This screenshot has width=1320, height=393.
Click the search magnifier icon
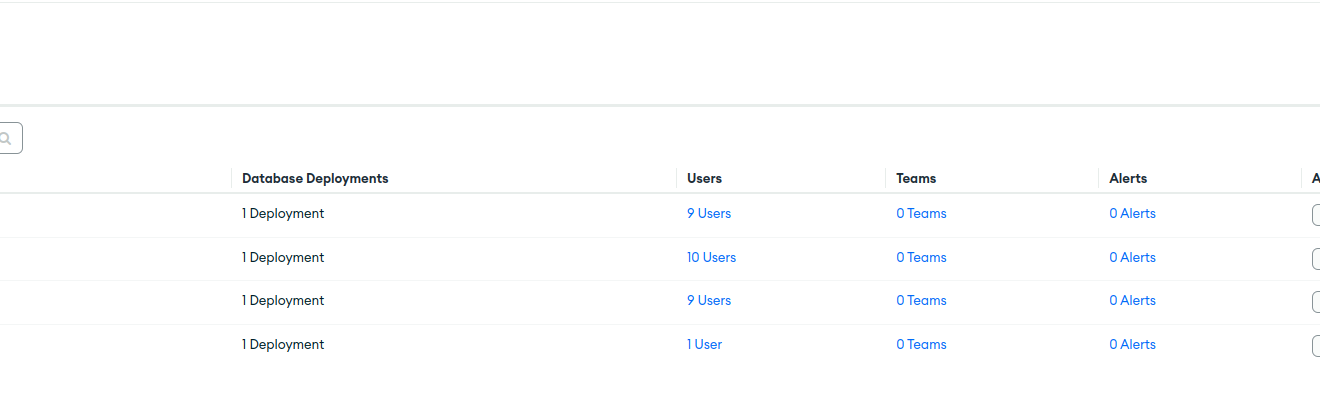[5, 139]
